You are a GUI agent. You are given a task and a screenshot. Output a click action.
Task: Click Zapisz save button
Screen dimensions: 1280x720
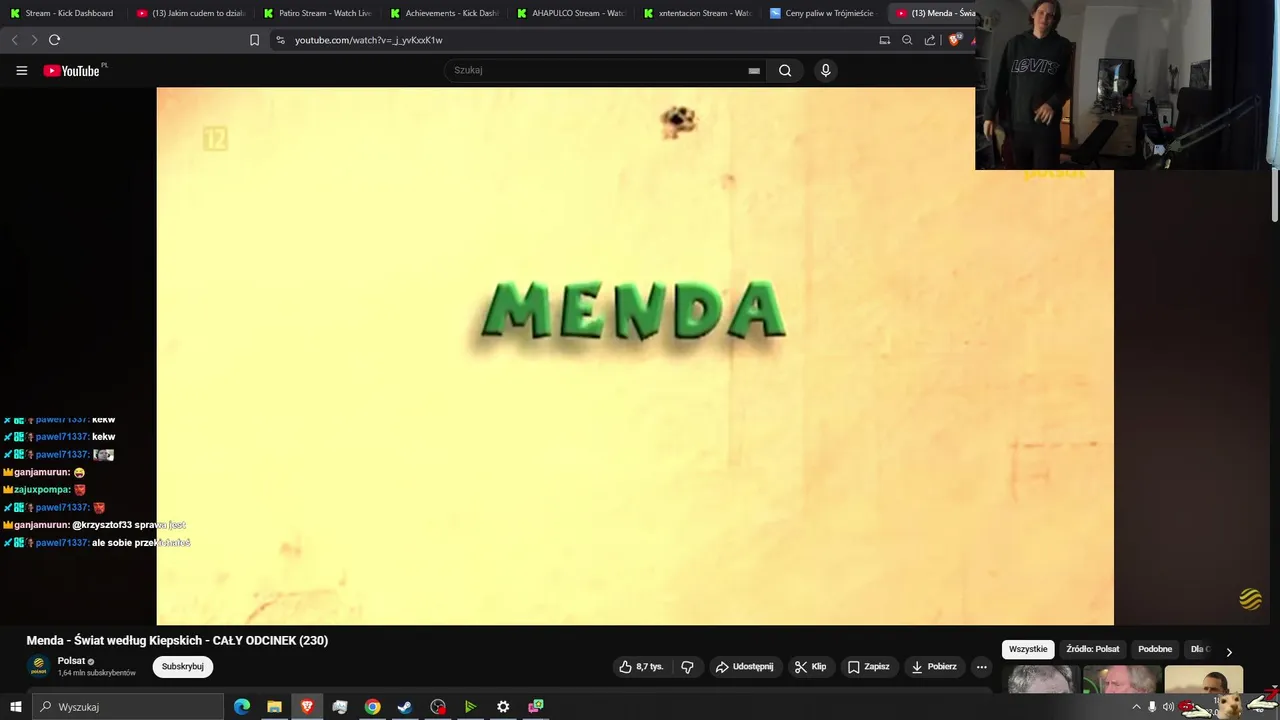(x=868, y=667)
